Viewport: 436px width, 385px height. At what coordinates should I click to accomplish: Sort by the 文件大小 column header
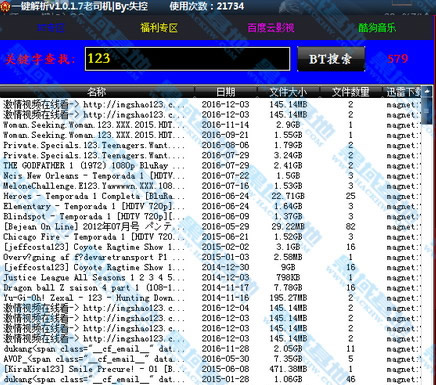pyautogui.click(x=288, y=92)
